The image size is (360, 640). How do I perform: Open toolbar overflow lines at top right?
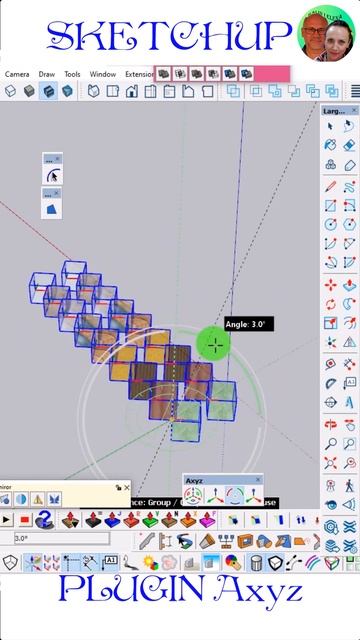[355, 91]
